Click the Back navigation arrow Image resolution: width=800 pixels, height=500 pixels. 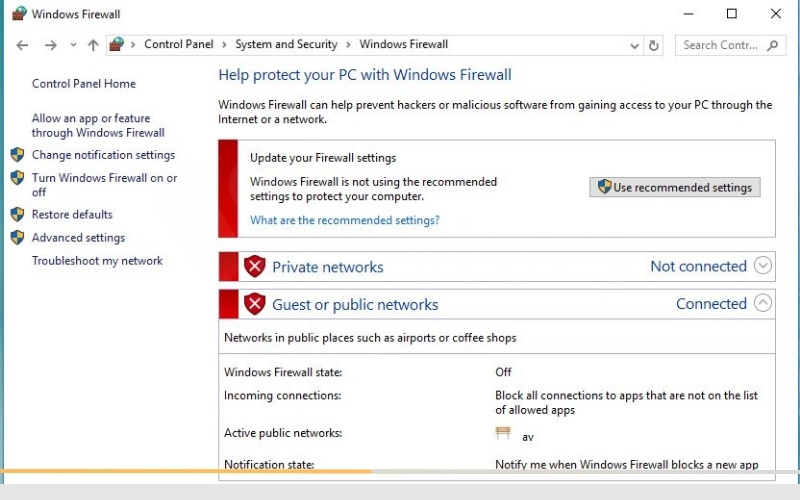(22, 45)
